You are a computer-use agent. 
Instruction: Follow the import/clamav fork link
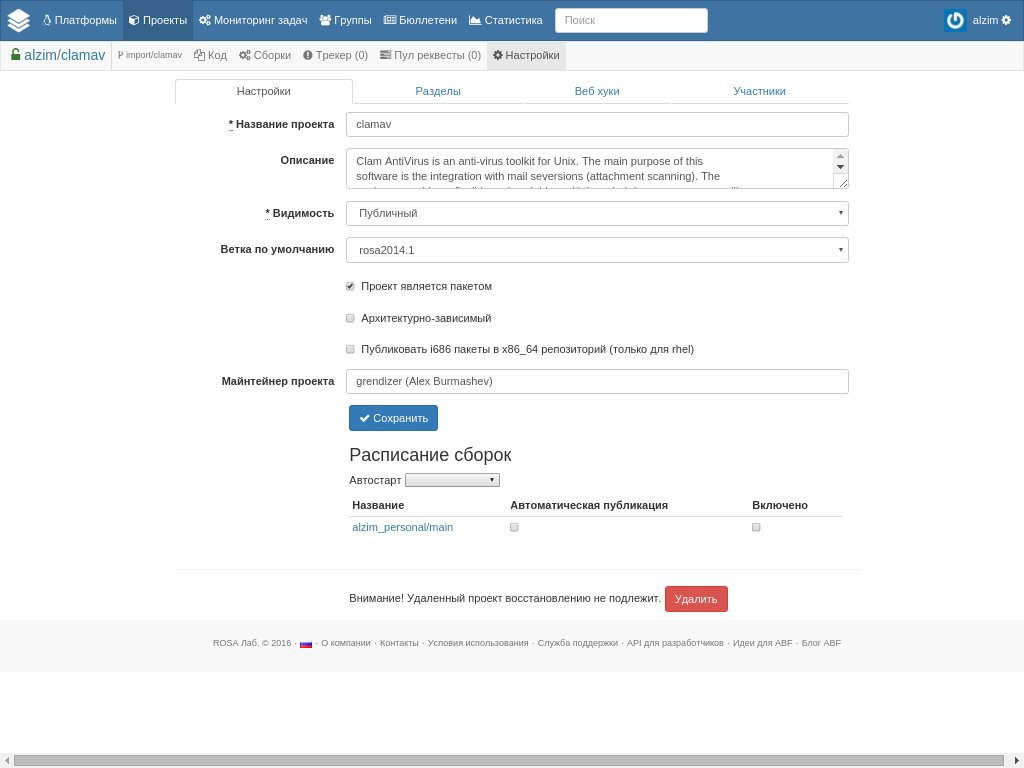[150, 55]
